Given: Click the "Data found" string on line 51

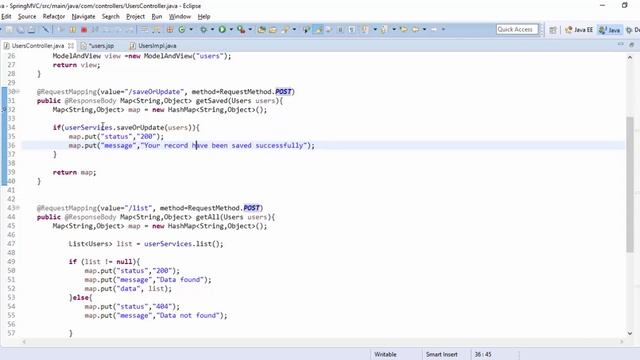Looking at the screenshot, I should [180, 280].
